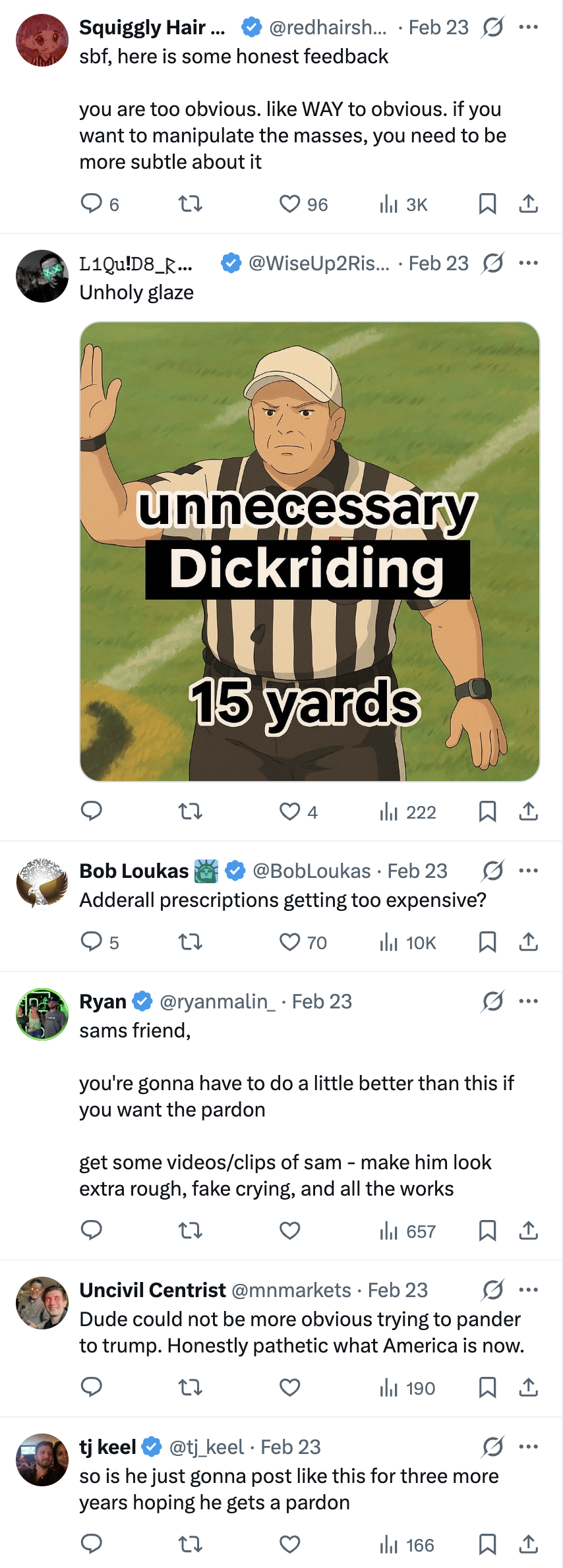Reply to Squiggly Hair's feedback tweet
The width and height of the screenshot is (563, 1568).
point(92,204)
